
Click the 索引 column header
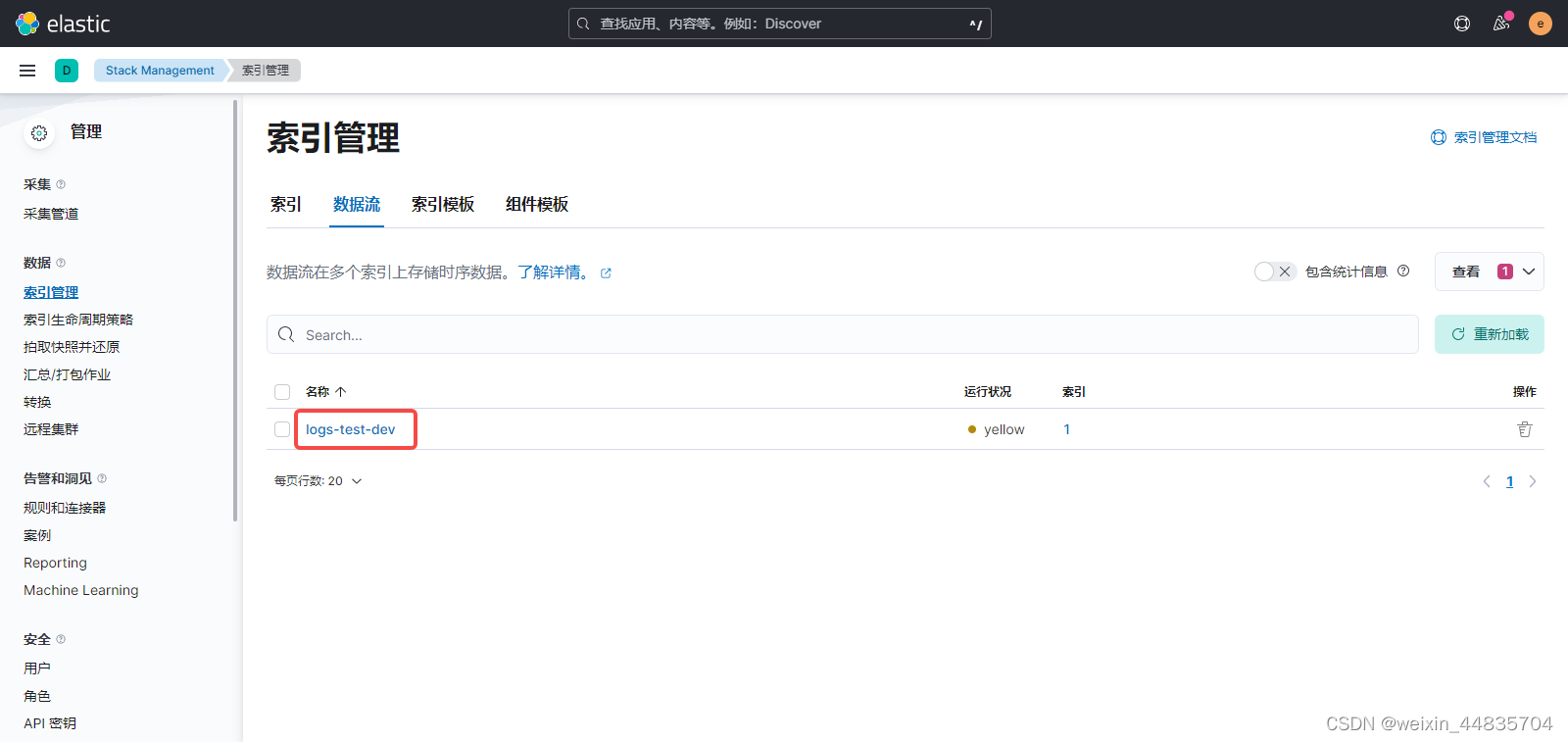pyautogui.click(x=1074, y=391)
